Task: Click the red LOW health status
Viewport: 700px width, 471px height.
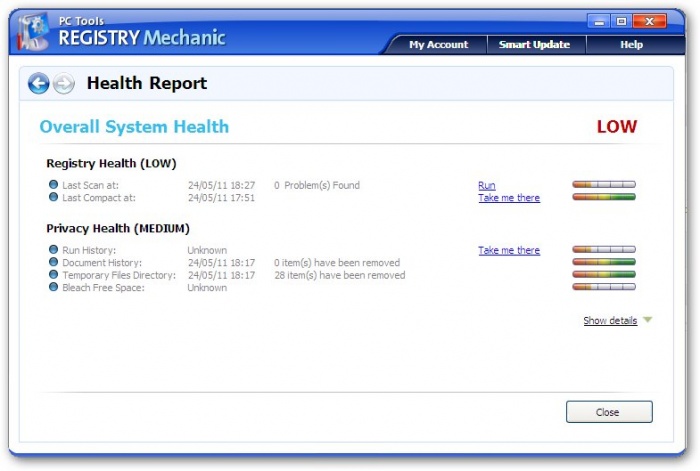Action: point(617,127)
